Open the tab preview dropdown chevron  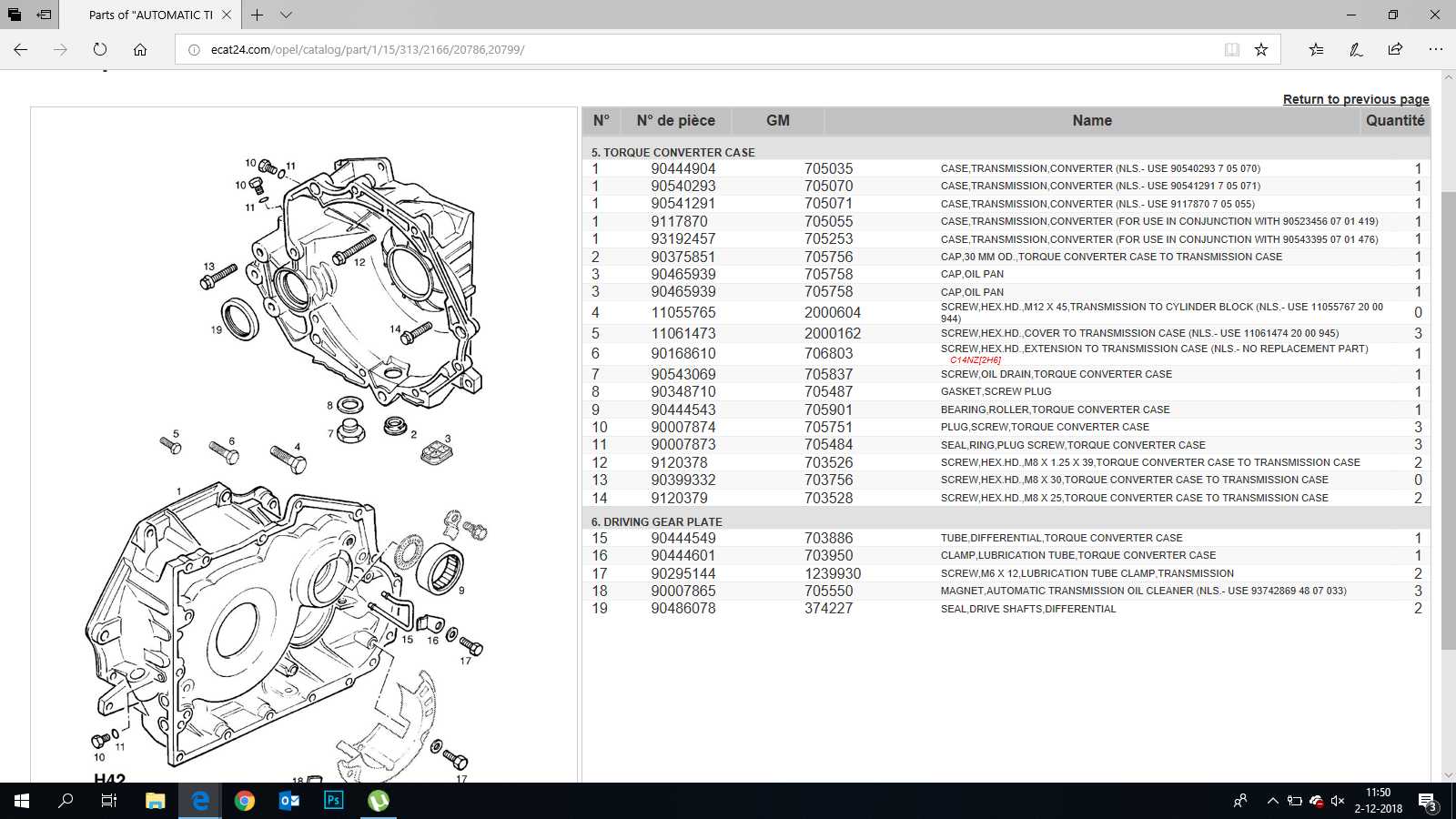[x=287, y=15]
